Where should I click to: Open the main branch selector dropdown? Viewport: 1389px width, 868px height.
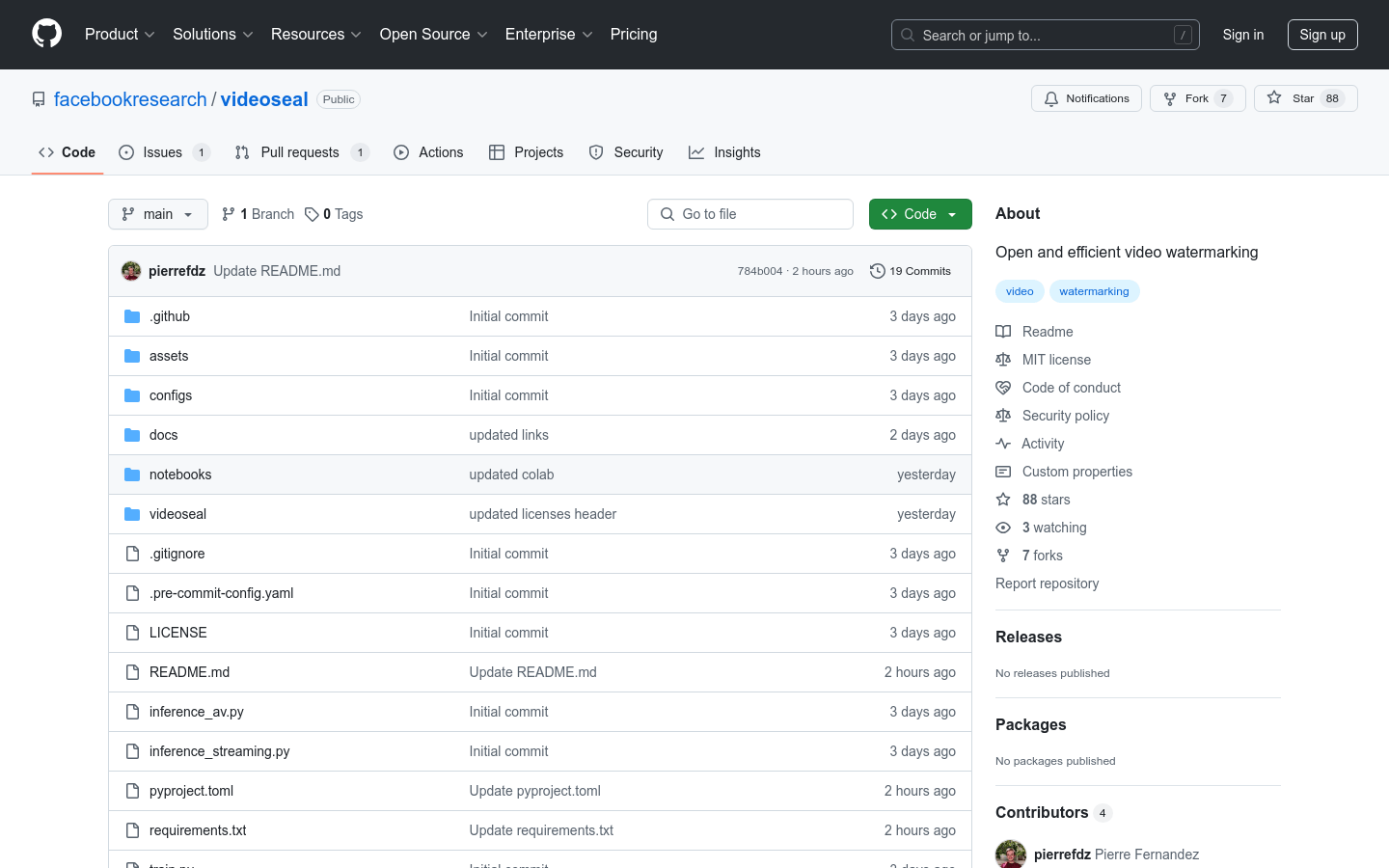coord(158,214)
